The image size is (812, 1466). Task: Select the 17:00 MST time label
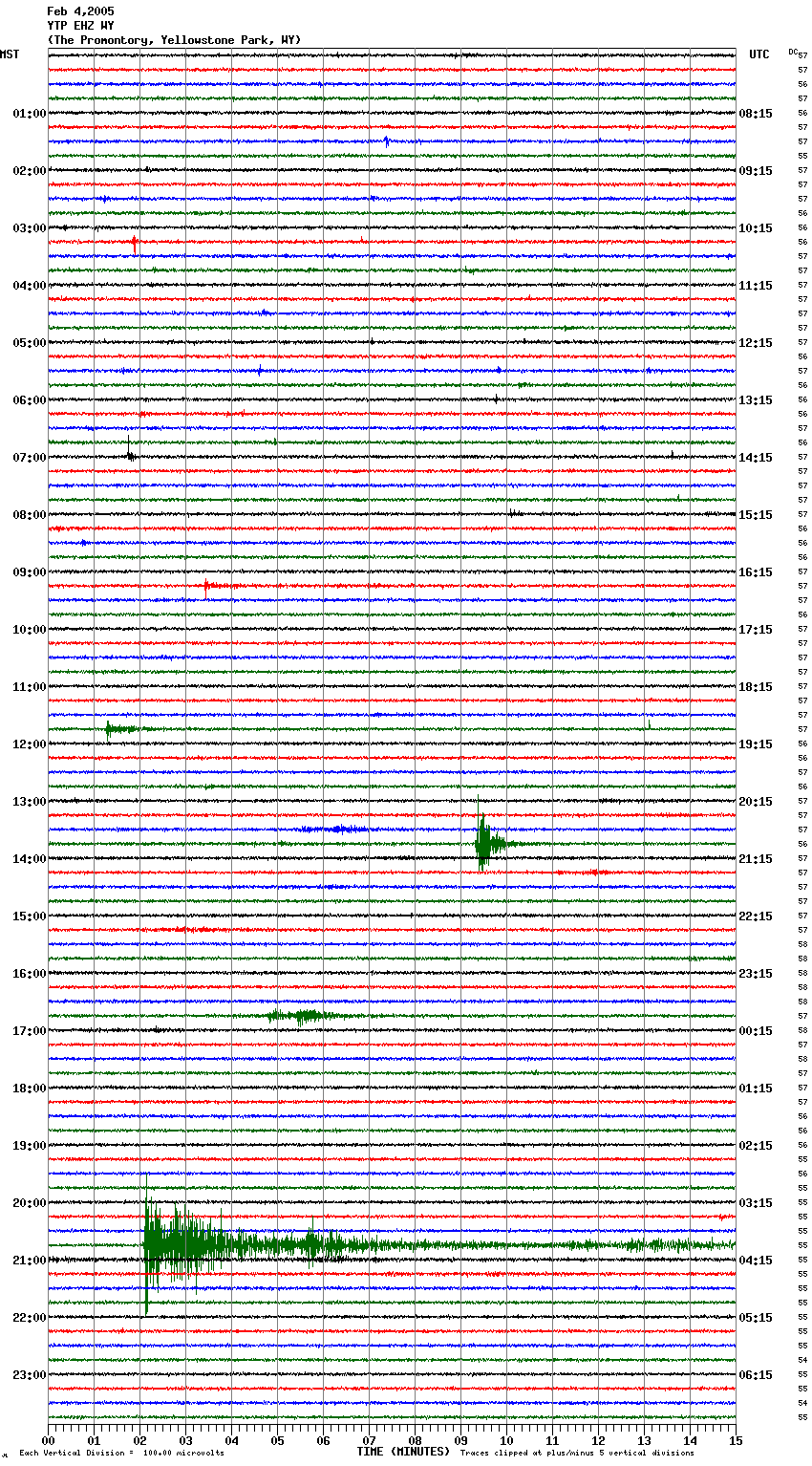point(29,1031)
